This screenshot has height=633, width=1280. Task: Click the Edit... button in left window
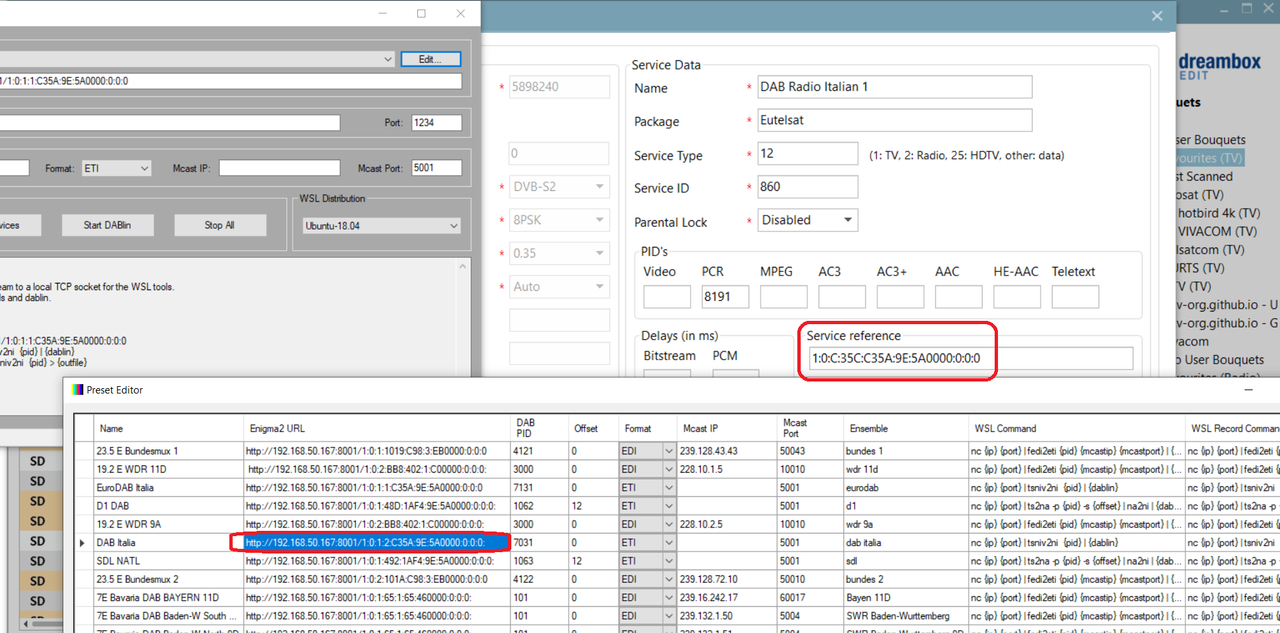click(431, 59)
